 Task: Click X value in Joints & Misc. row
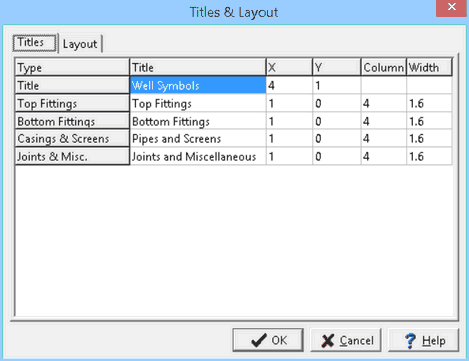coord(289,156)
